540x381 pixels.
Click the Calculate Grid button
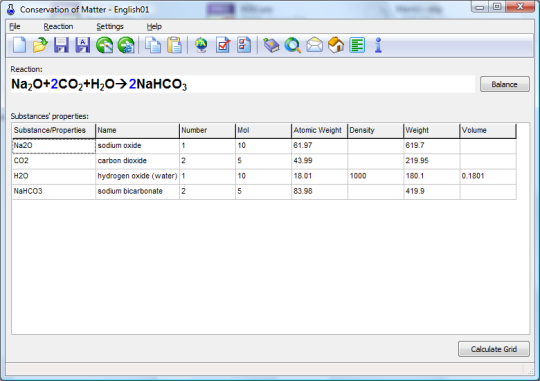pos(494,349)
